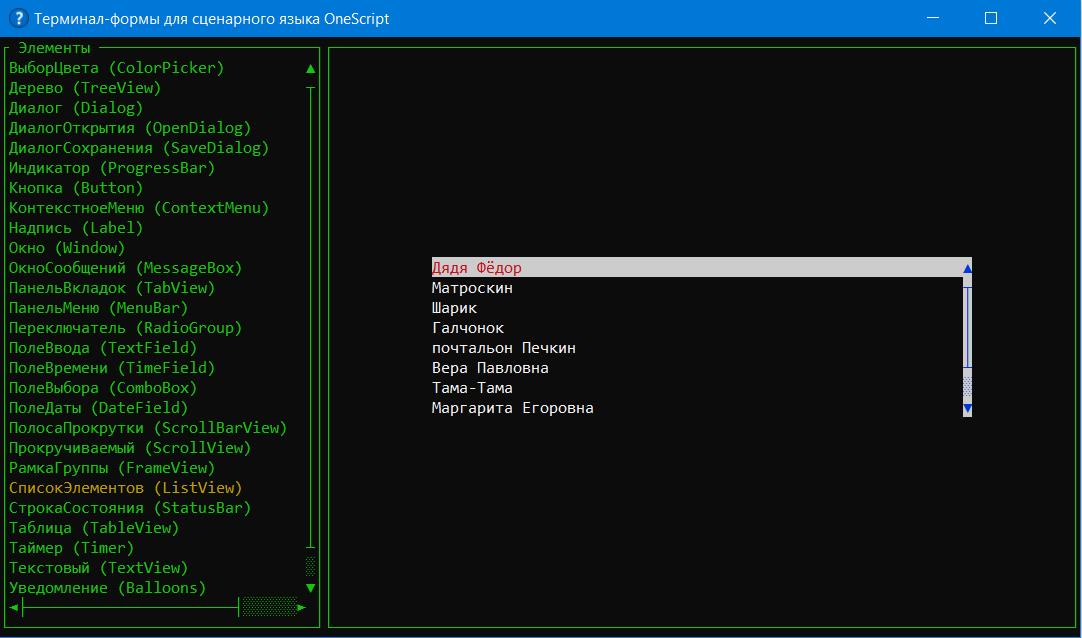Select ПанельМеню (MenuBar) item
Viewport: 1082px width, 638px height.
(x=98, y=308)
